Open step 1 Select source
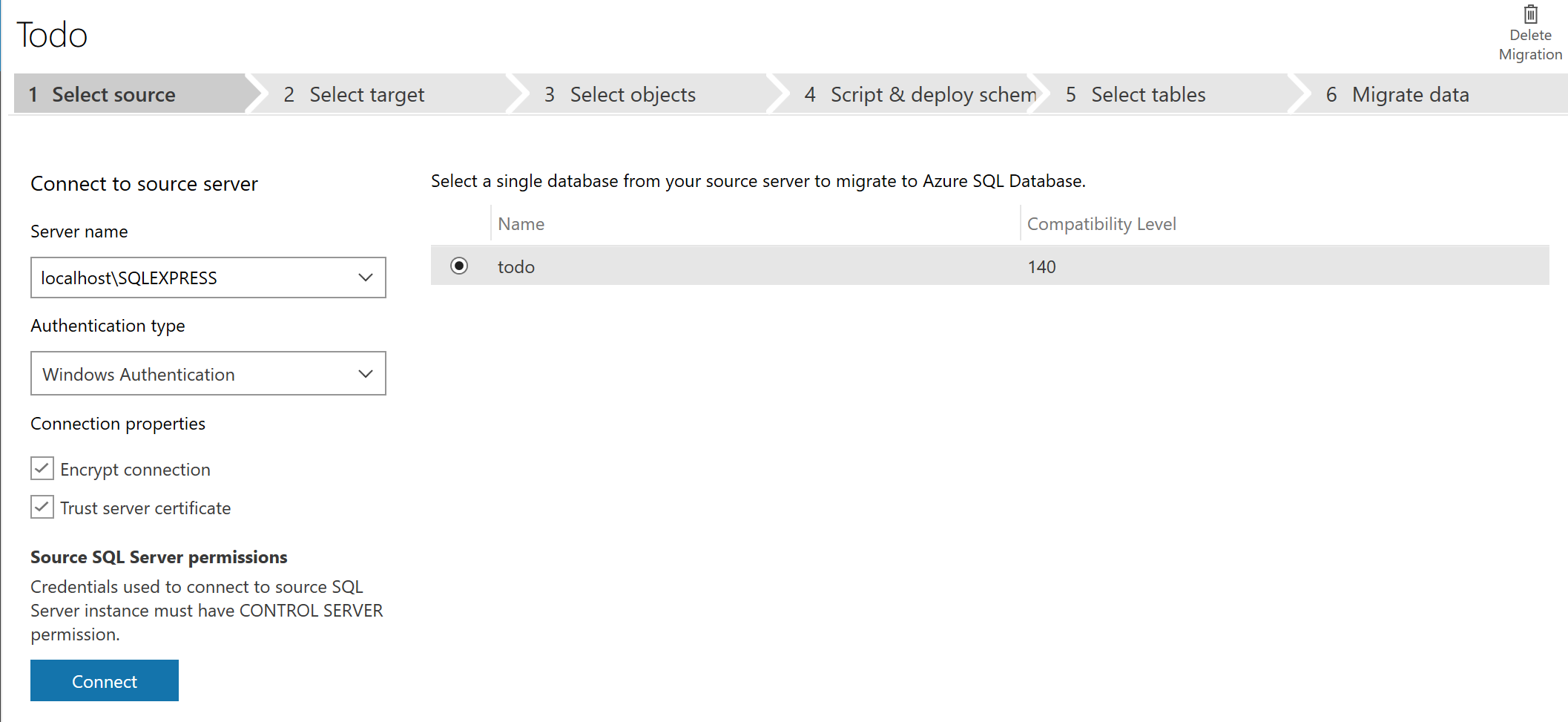 click(x=132, y=94)
